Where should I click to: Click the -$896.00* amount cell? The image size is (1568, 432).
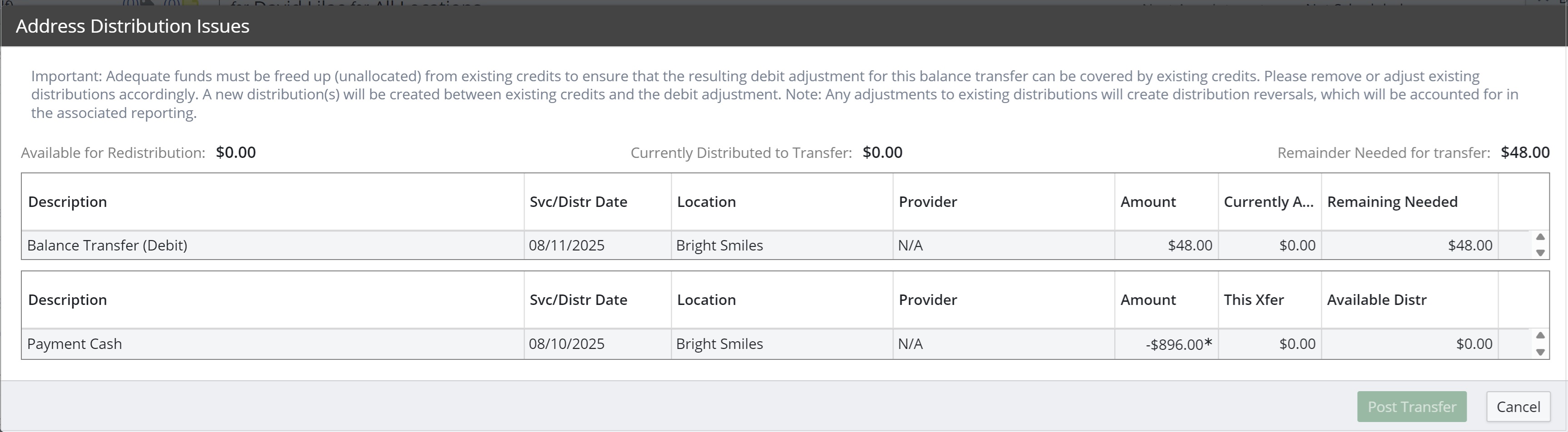tap(1177, 344)
